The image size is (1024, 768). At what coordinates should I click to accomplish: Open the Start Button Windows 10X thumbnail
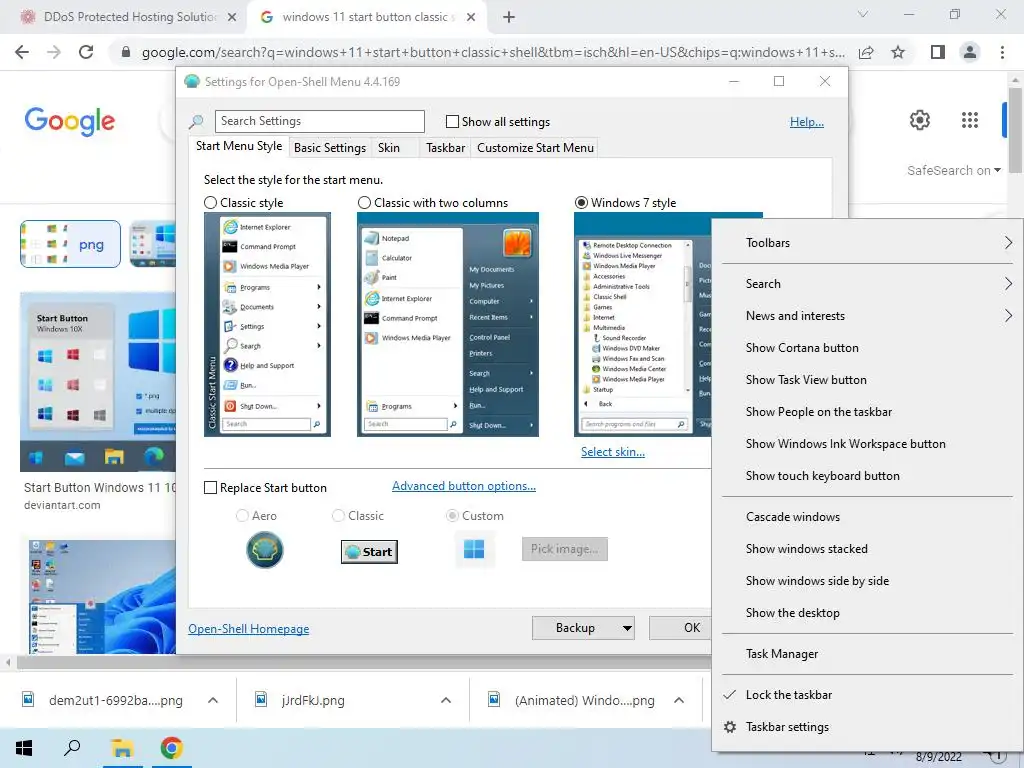(x=97, y=382)
